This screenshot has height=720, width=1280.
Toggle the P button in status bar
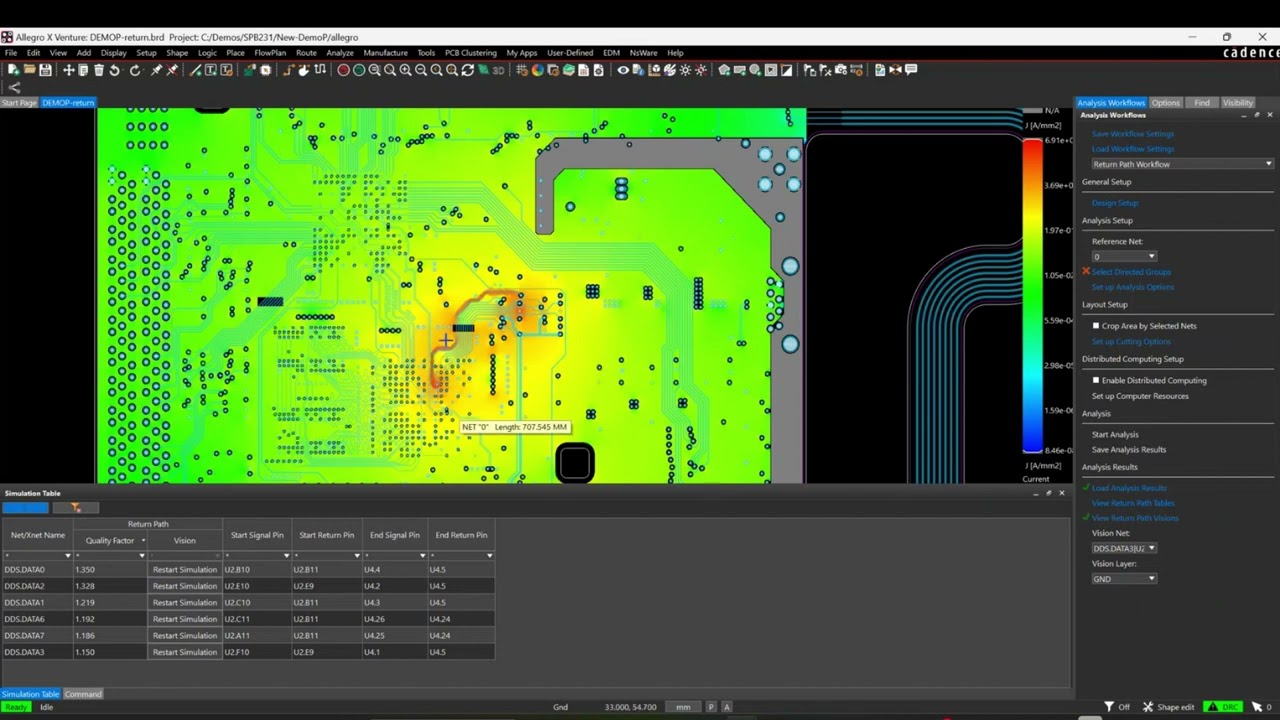(x=711, y=707)
